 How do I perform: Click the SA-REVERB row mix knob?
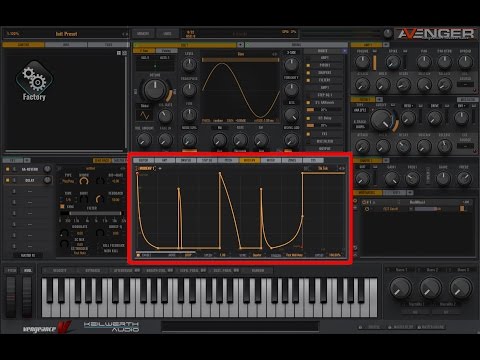coord(47,169)
